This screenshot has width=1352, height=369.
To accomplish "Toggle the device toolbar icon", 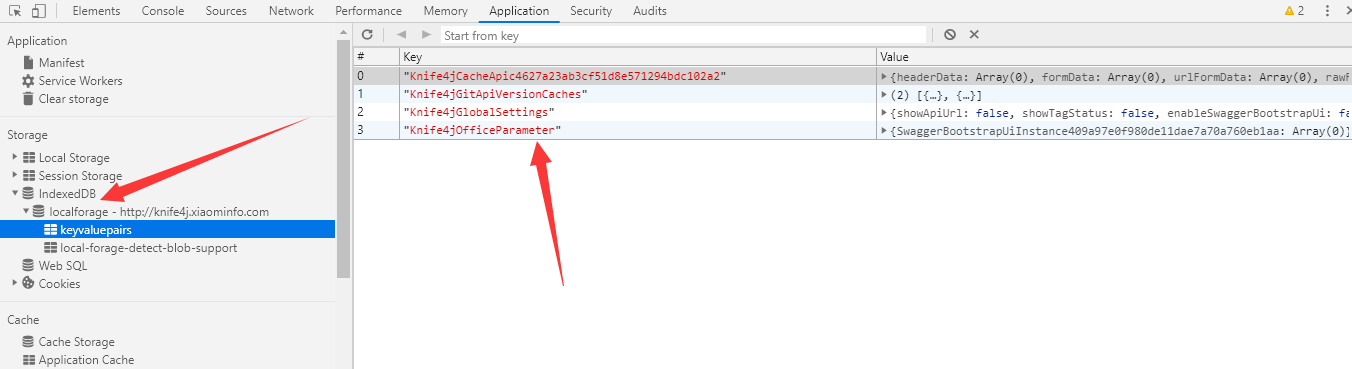I will [39, 11].
